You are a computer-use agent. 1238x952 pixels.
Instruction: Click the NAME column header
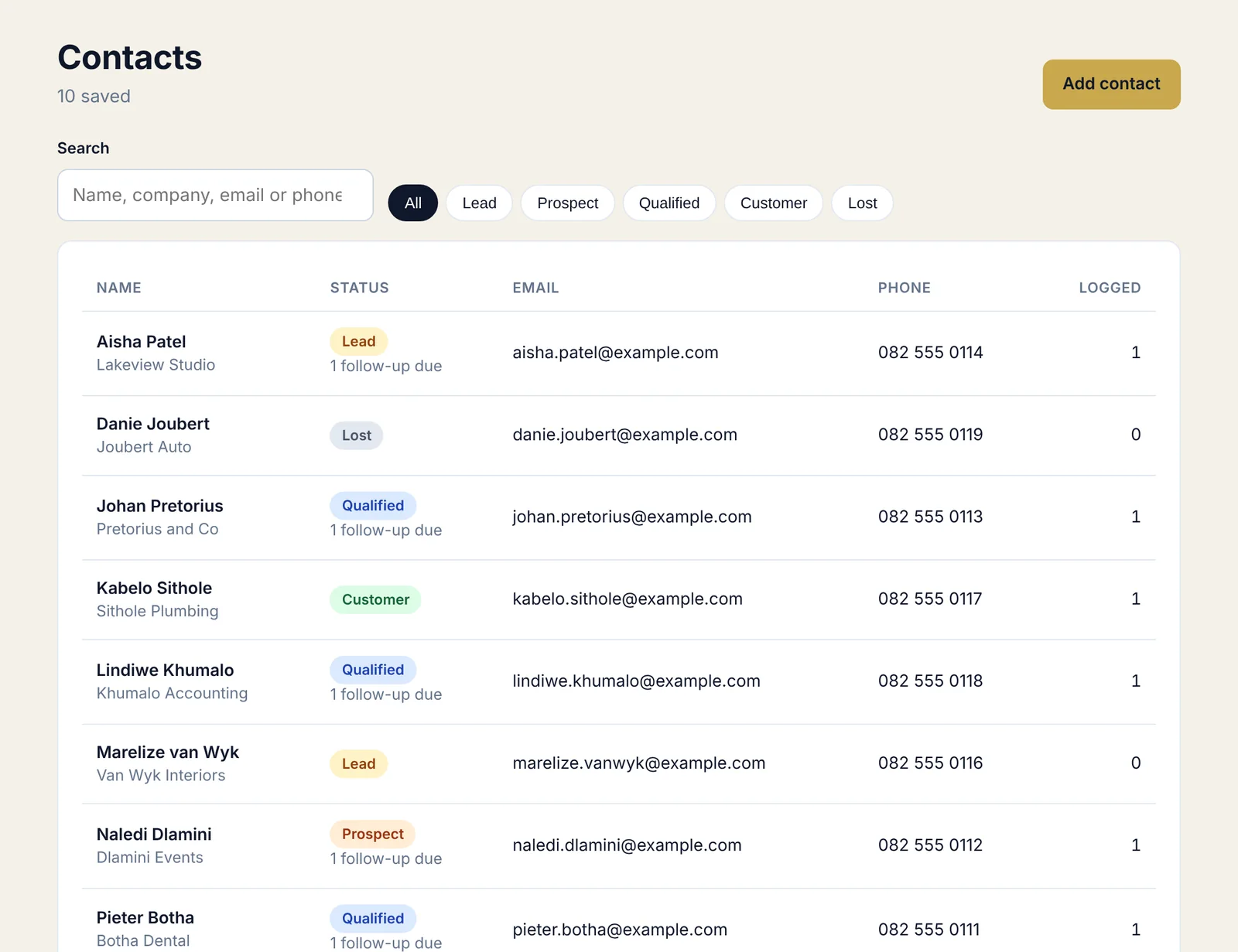(119, 288)
